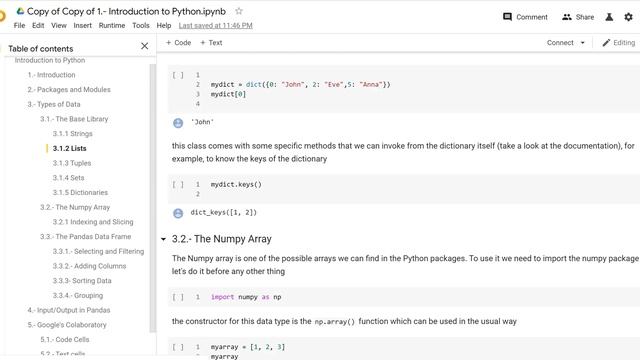
Task: Star the notebook with the star icon
Action: click(x=239, y=11)
